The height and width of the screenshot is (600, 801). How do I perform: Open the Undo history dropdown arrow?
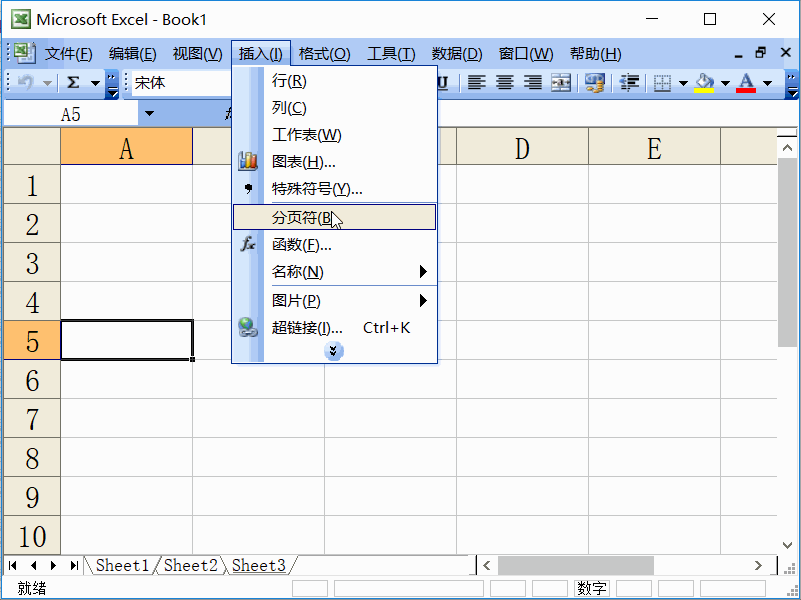[47, 83]
